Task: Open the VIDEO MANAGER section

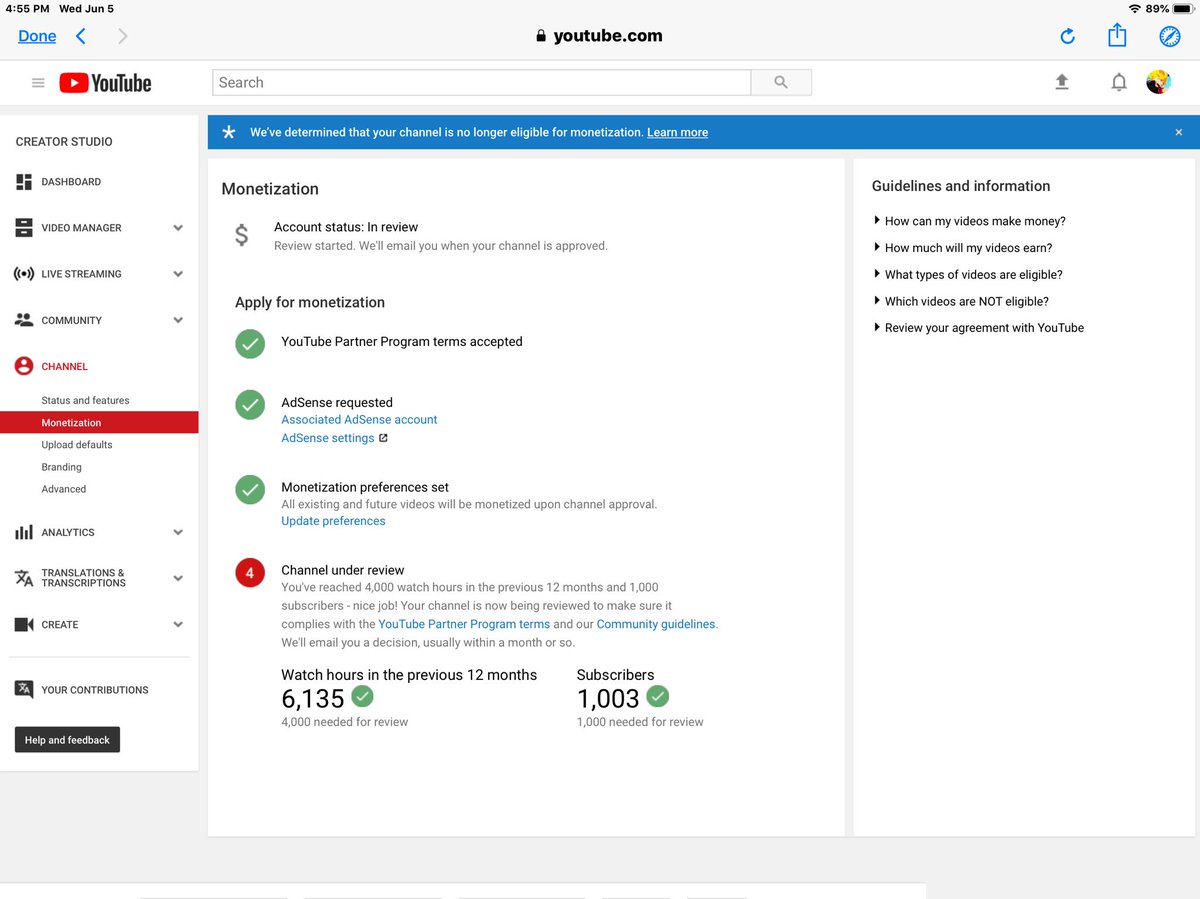Action: point(81,228)
